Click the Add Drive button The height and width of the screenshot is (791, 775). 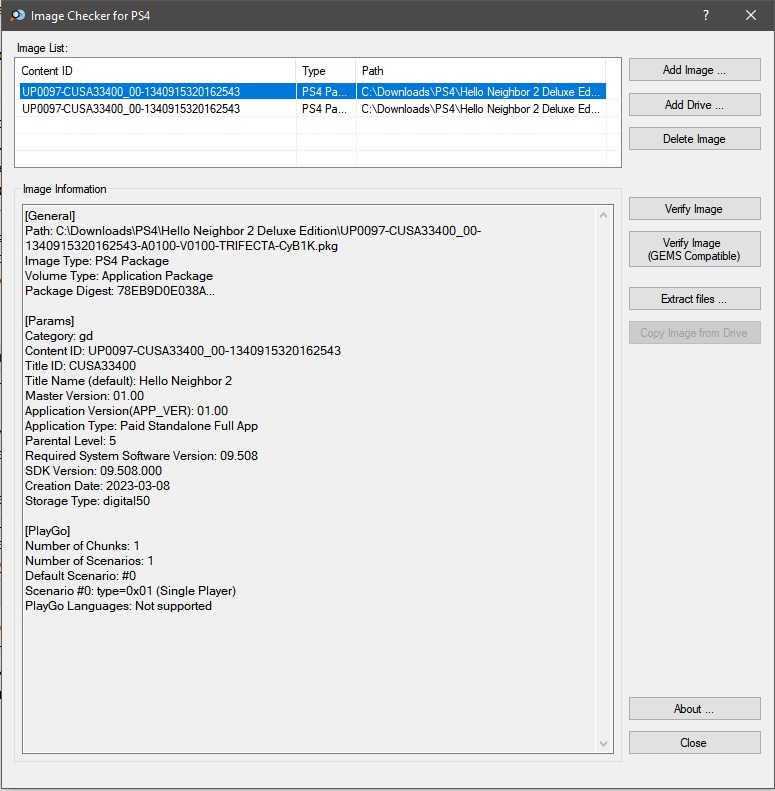tap(694, 104)
